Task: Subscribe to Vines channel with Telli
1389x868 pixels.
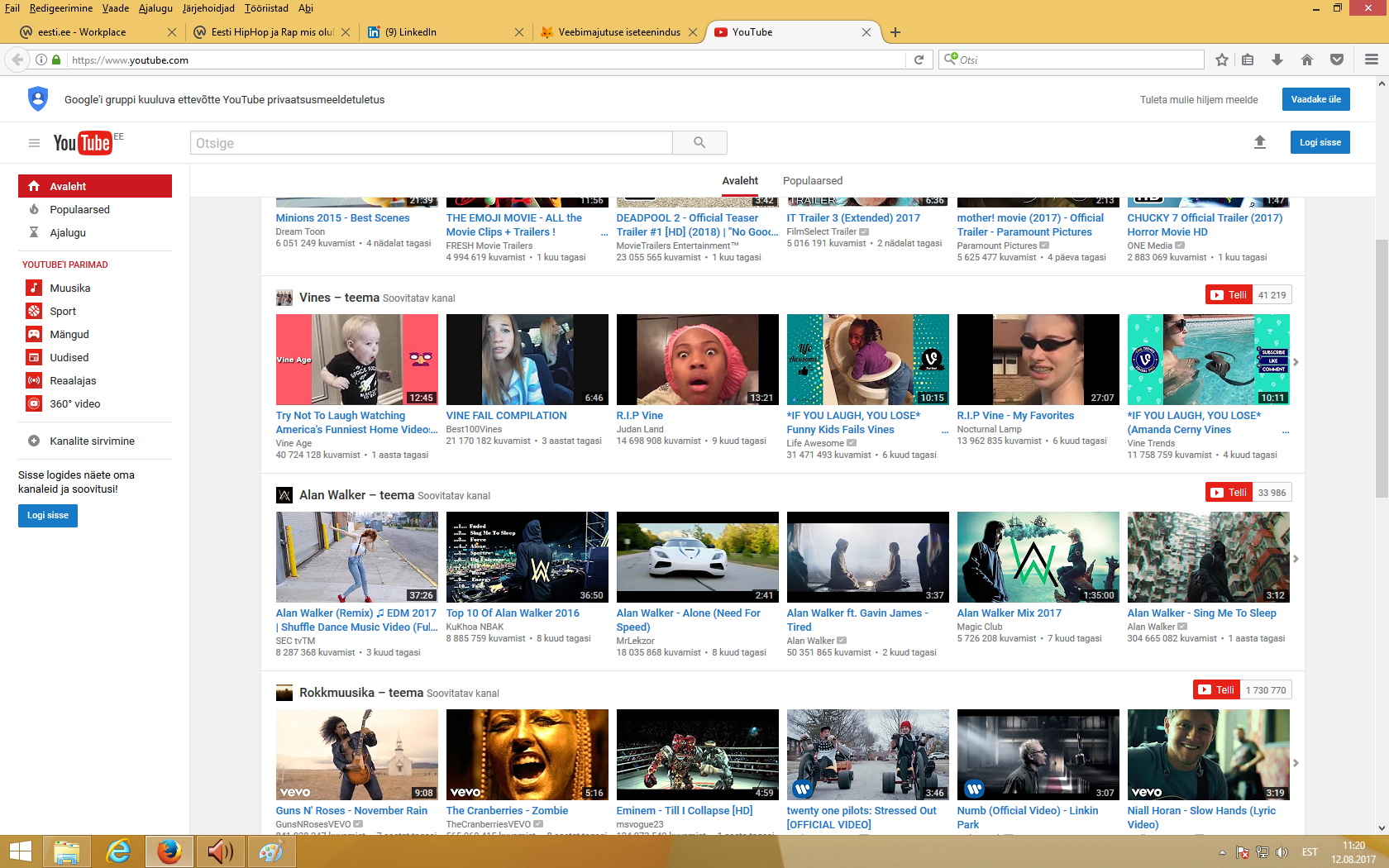Action: click(x=1228, y=295)
